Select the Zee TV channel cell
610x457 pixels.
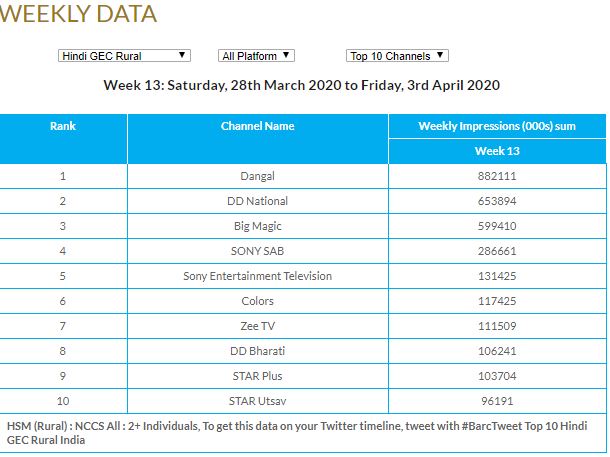pyautogui.click(x=257, y=326)
